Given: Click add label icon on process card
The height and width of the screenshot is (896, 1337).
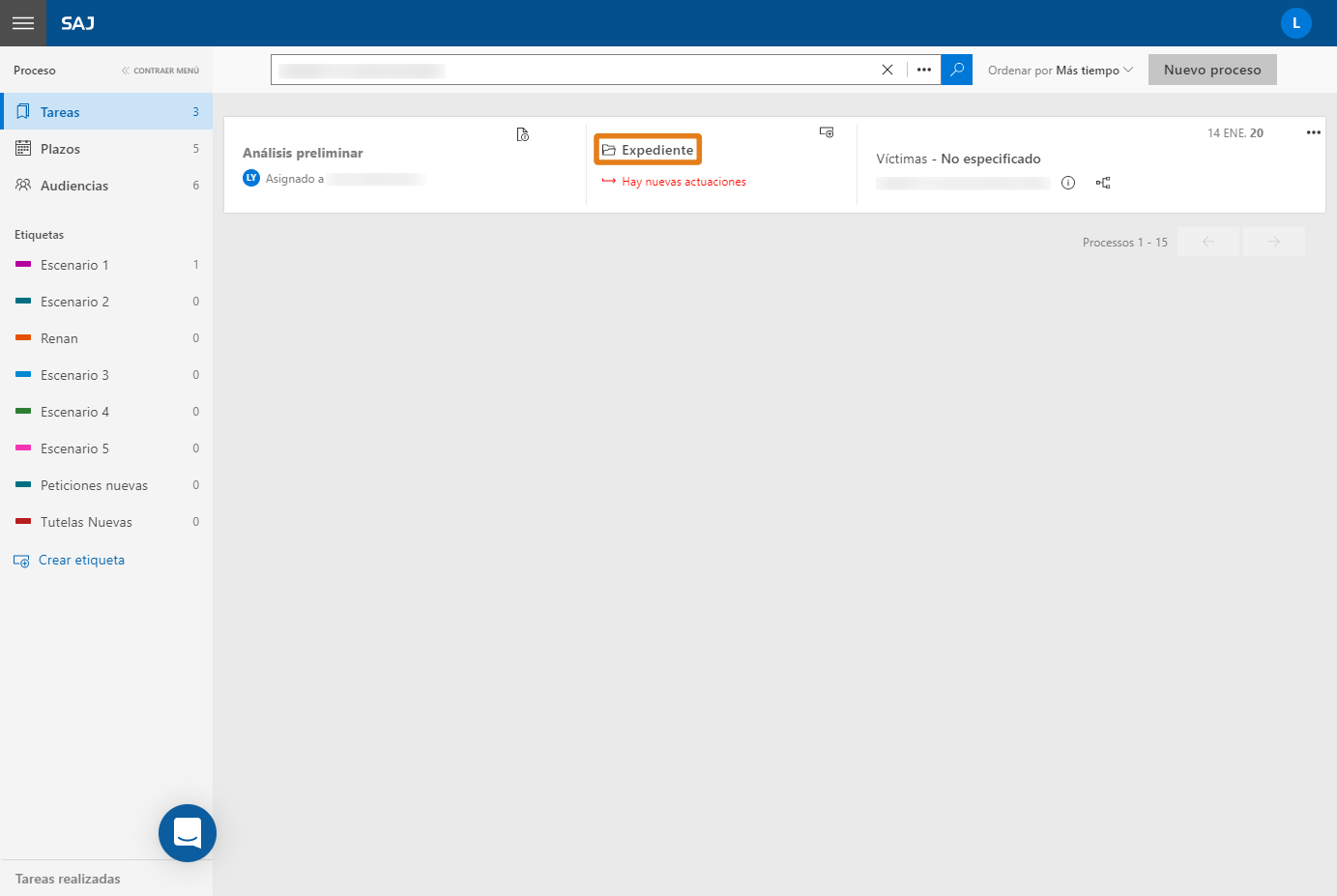Looking at the screenshot, I should (x=827, y=132).
